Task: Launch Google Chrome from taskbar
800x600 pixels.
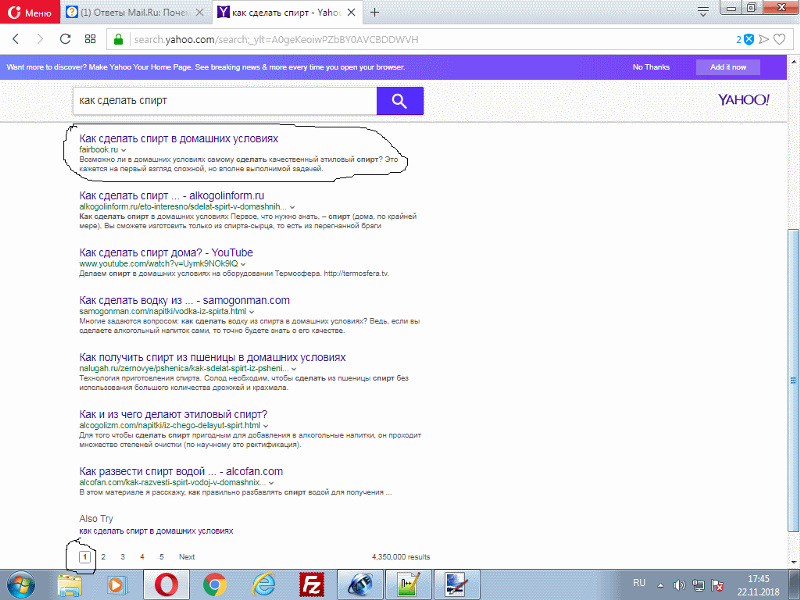Action: (215, 585)
